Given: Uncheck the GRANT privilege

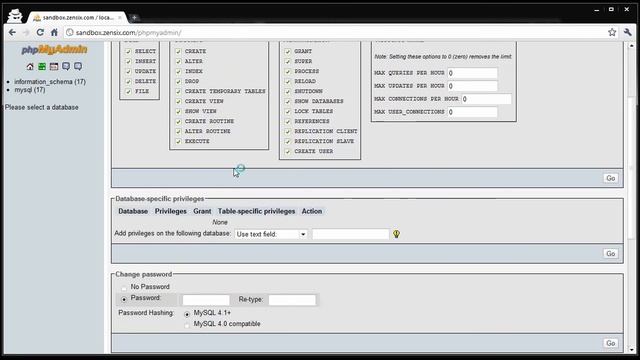Looking at the screenshot, I should [288, 51].
